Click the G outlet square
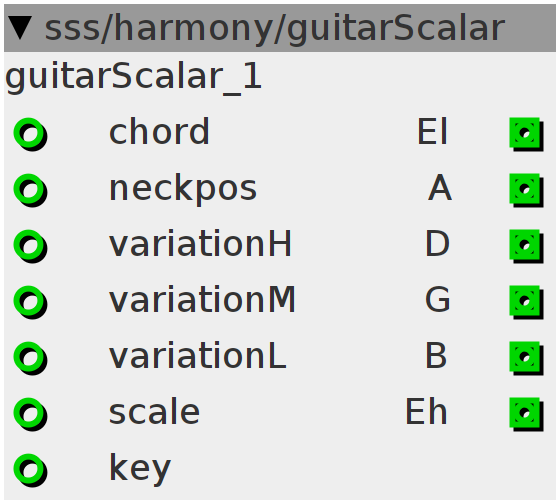This screenshot has width=560, height=504. [x=526, y=302]
